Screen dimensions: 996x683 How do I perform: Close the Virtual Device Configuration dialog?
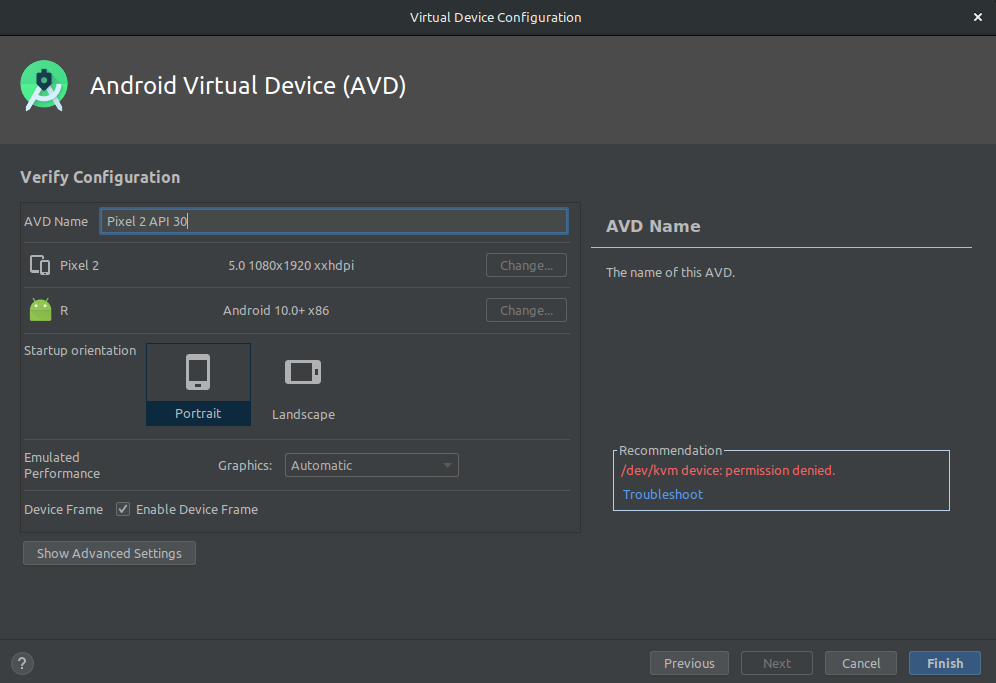978,17
